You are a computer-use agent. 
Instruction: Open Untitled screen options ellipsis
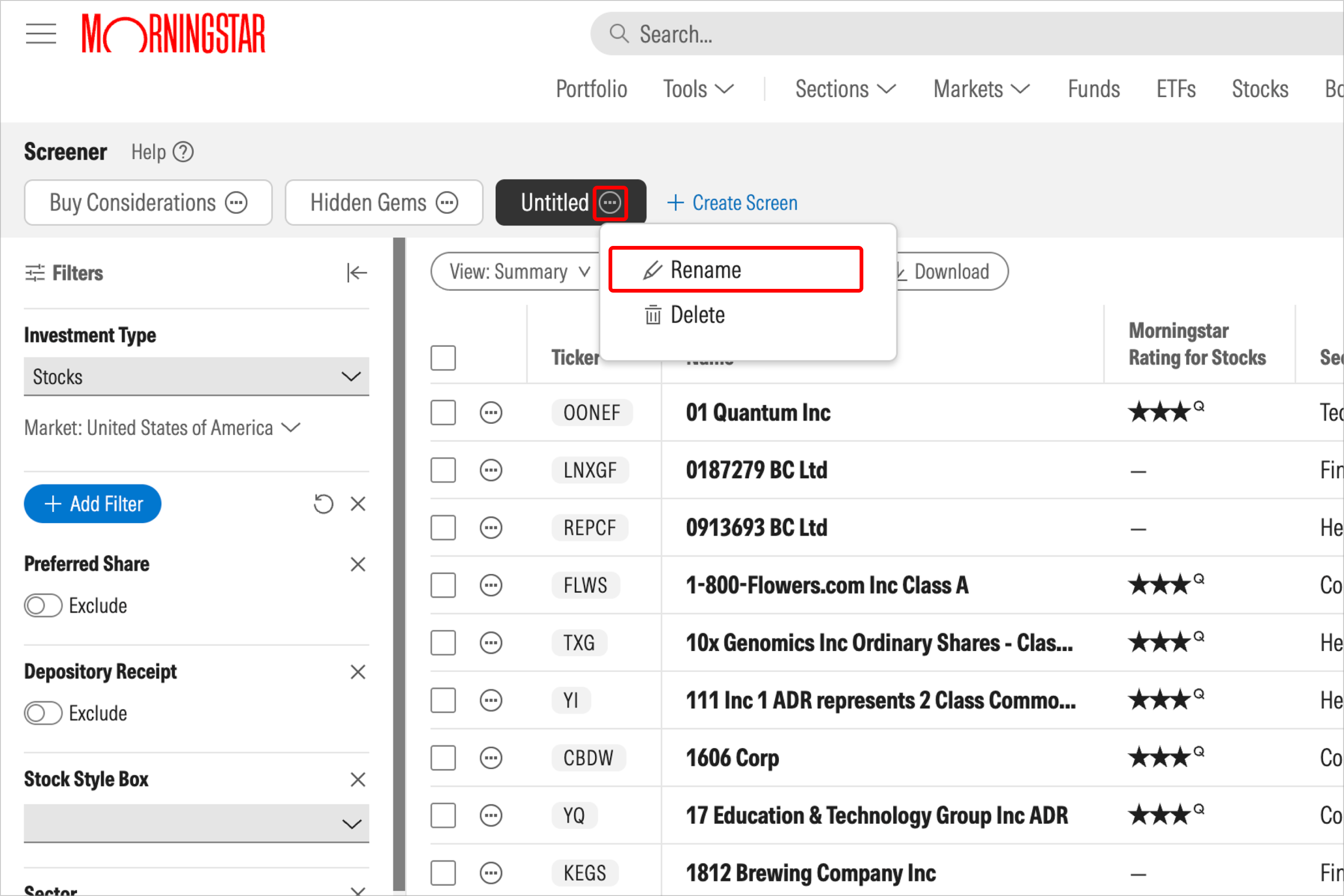(x=610, y=203)
